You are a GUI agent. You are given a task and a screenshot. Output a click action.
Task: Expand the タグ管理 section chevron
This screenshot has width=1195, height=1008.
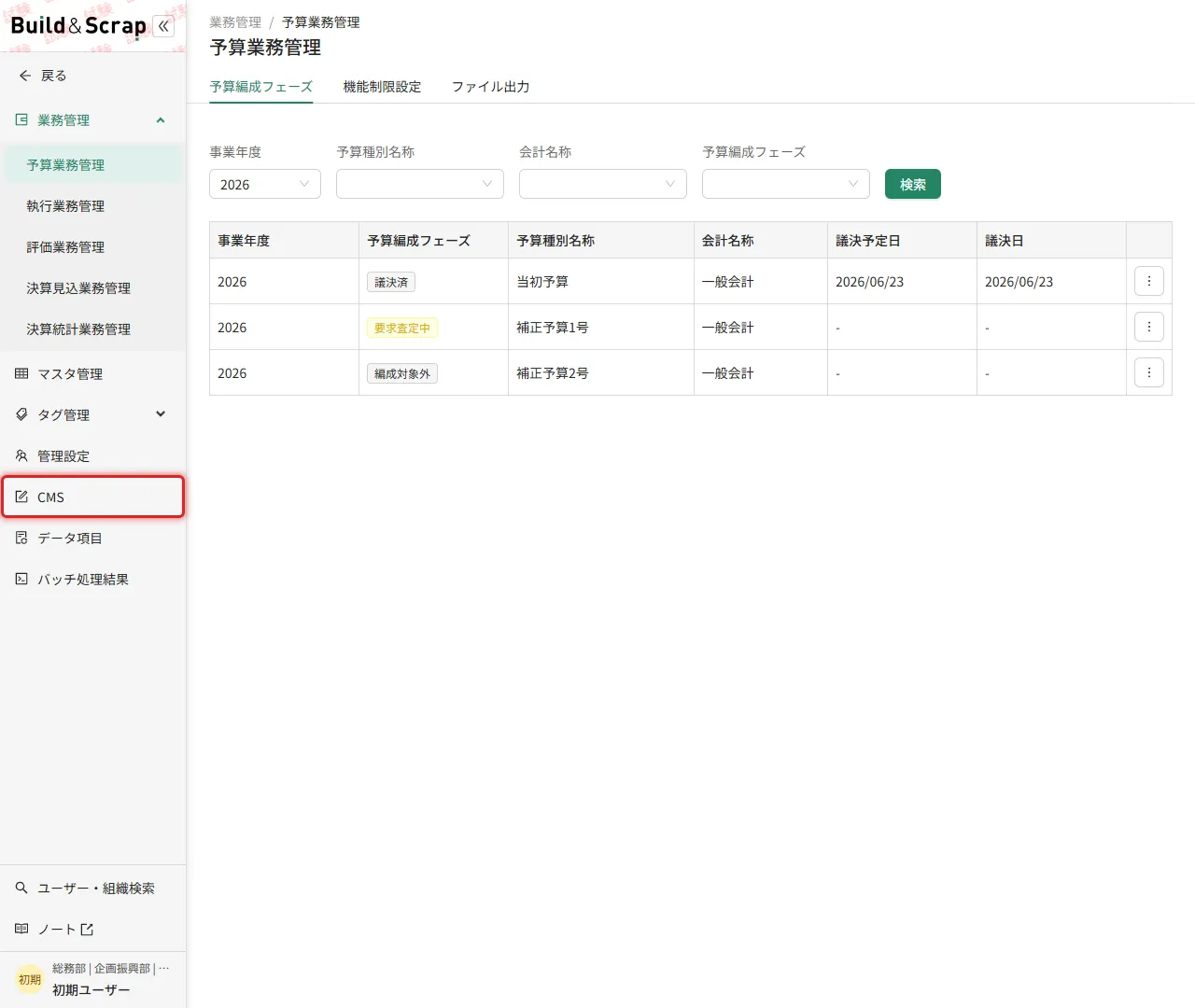click(x=161, y=415)
